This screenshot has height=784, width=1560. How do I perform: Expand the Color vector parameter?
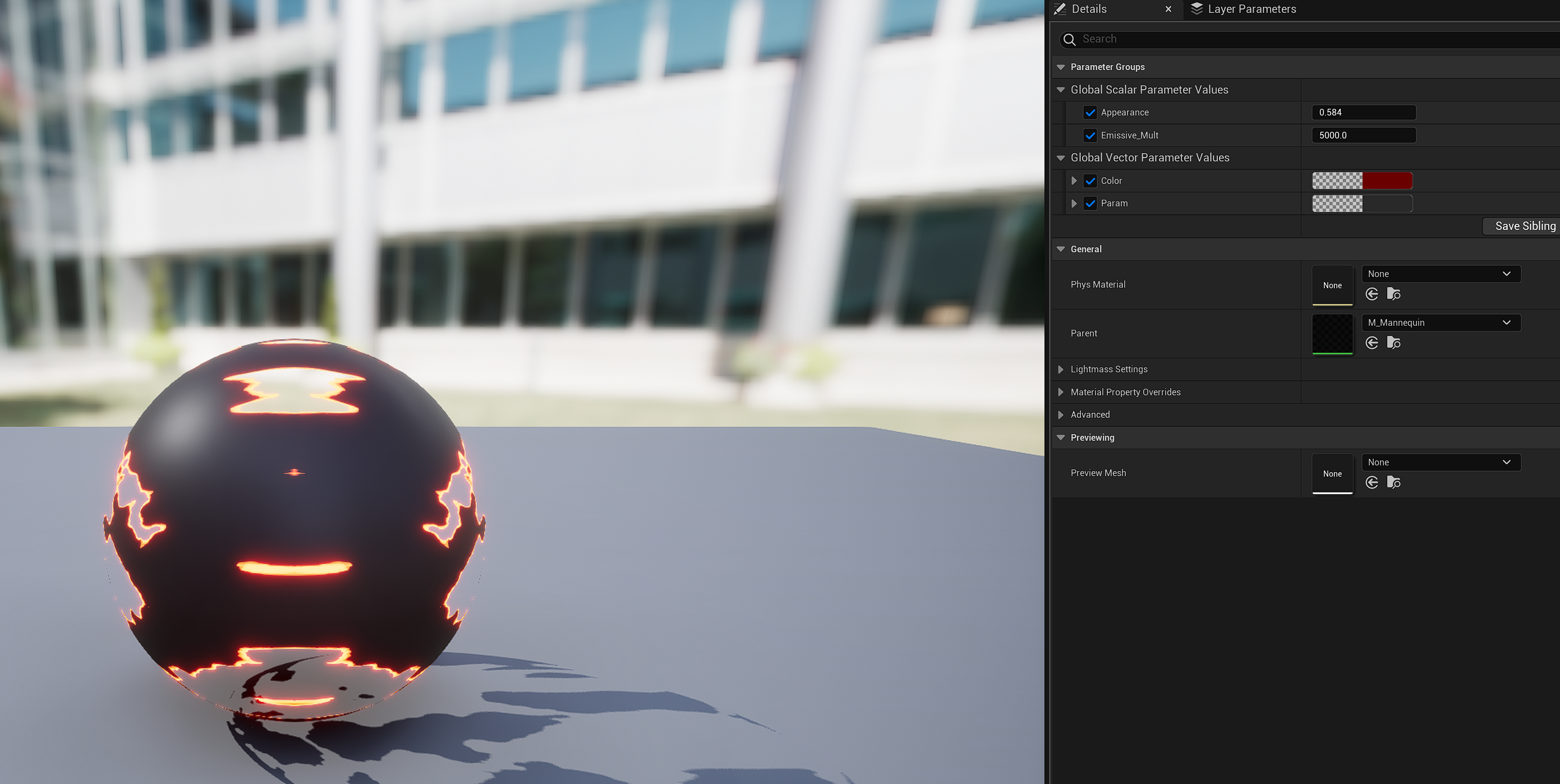click(x=1074, y=181)
